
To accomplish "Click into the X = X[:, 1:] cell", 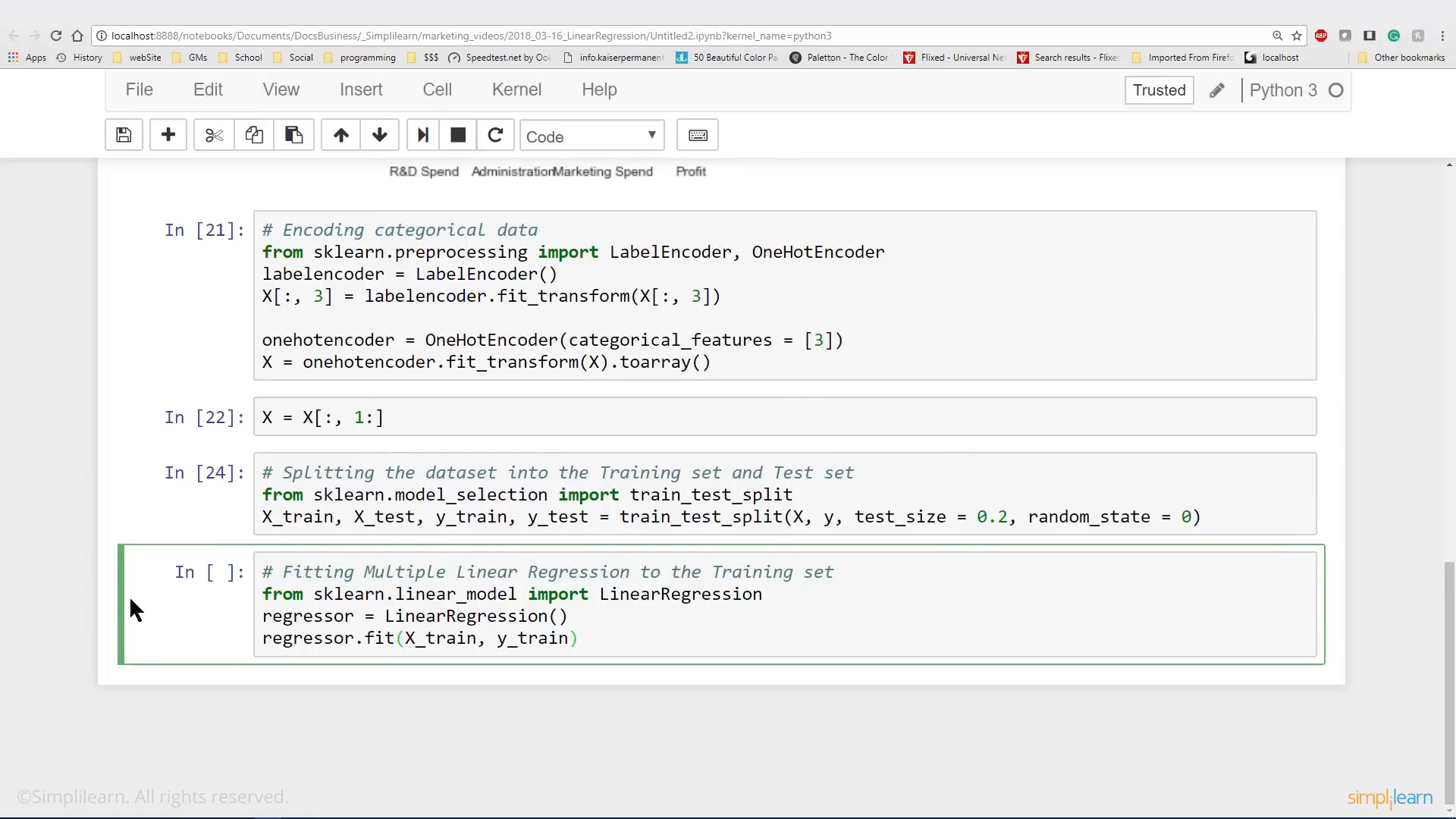I will click(x=785, y=417).
